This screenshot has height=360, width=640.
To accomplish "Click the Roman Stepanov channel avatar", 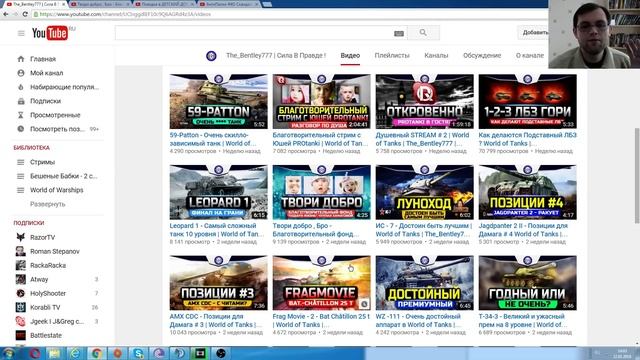I will tap(20, 251).
